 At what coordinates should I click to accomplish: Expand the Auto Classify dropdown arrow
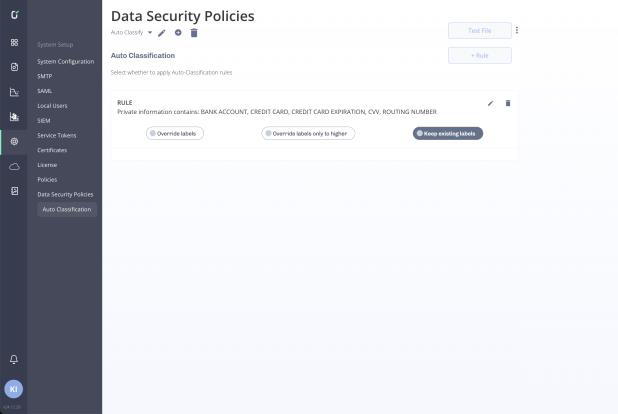(x=150, y=33)
